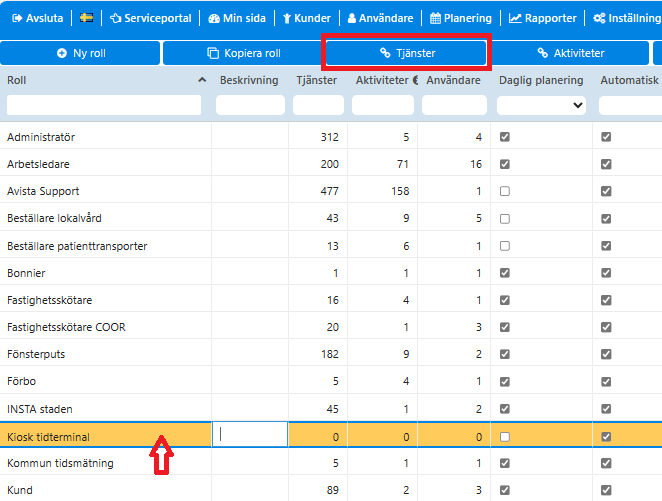The image size is (662, 501).
Task: Go to Min sida
Action: tap(237, 18)
